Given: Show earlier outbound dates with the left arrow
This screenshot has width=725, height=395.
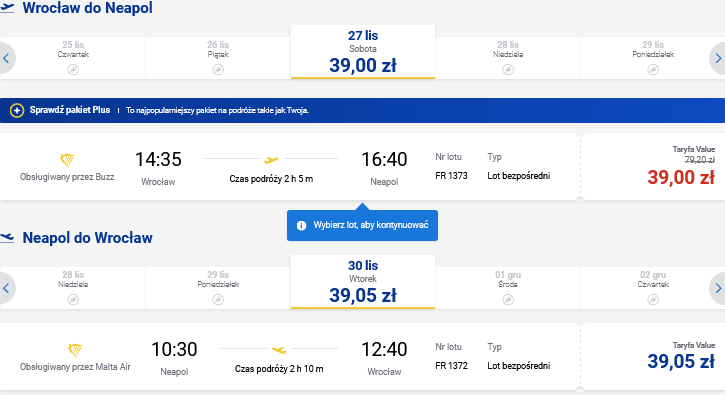Looking at the screenshot, I should pos(6,58).
